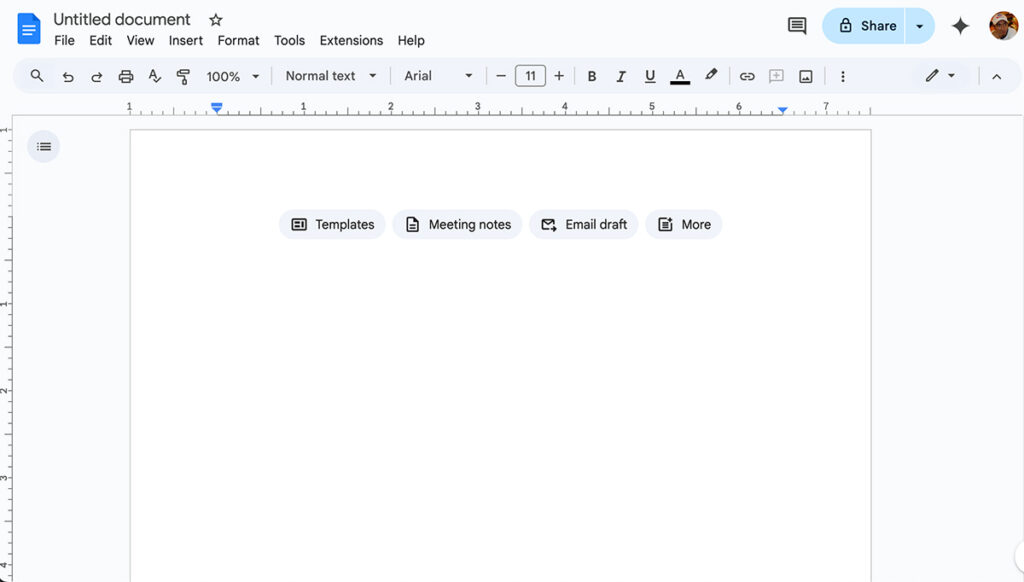Open the Ask Gemini sparkle icon
1024x582 pixels.
pos(960,26)
